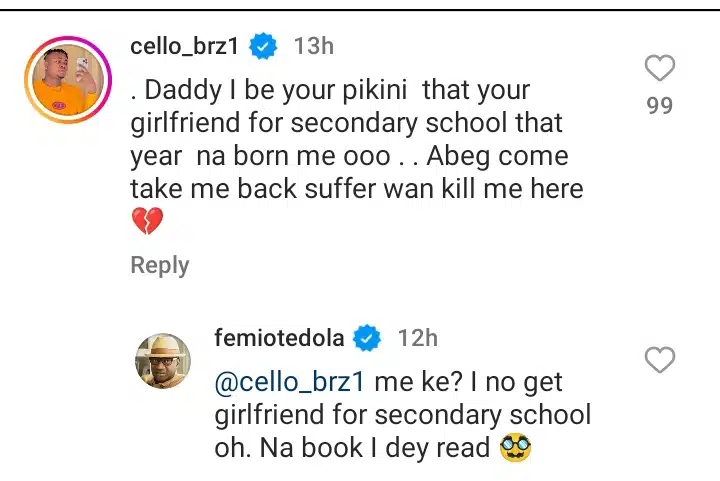Click the verified badge beside cello_brz1
The image size is (720, 481).
coord(264,45)
